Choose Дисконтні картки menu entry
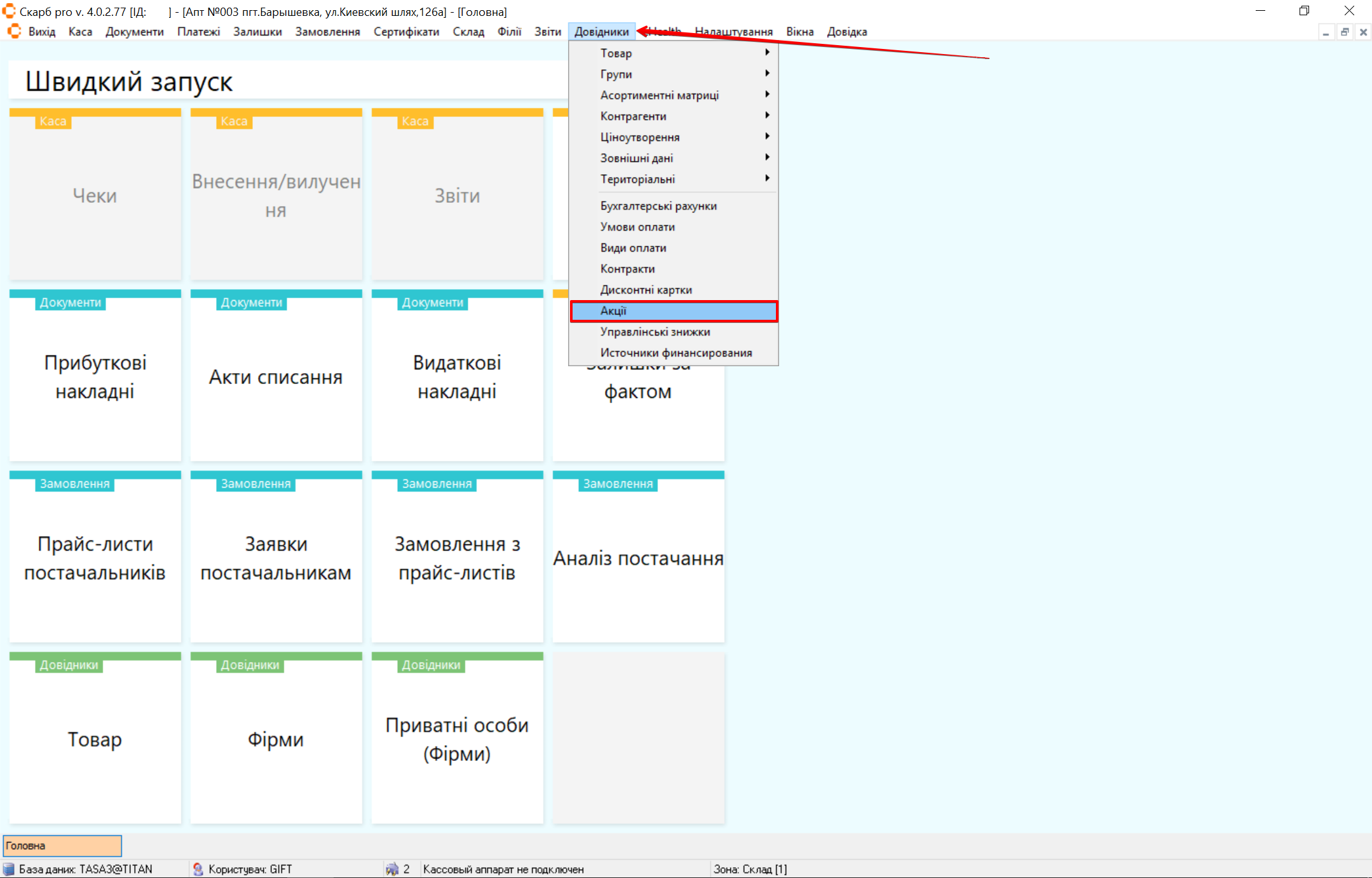 646,290
